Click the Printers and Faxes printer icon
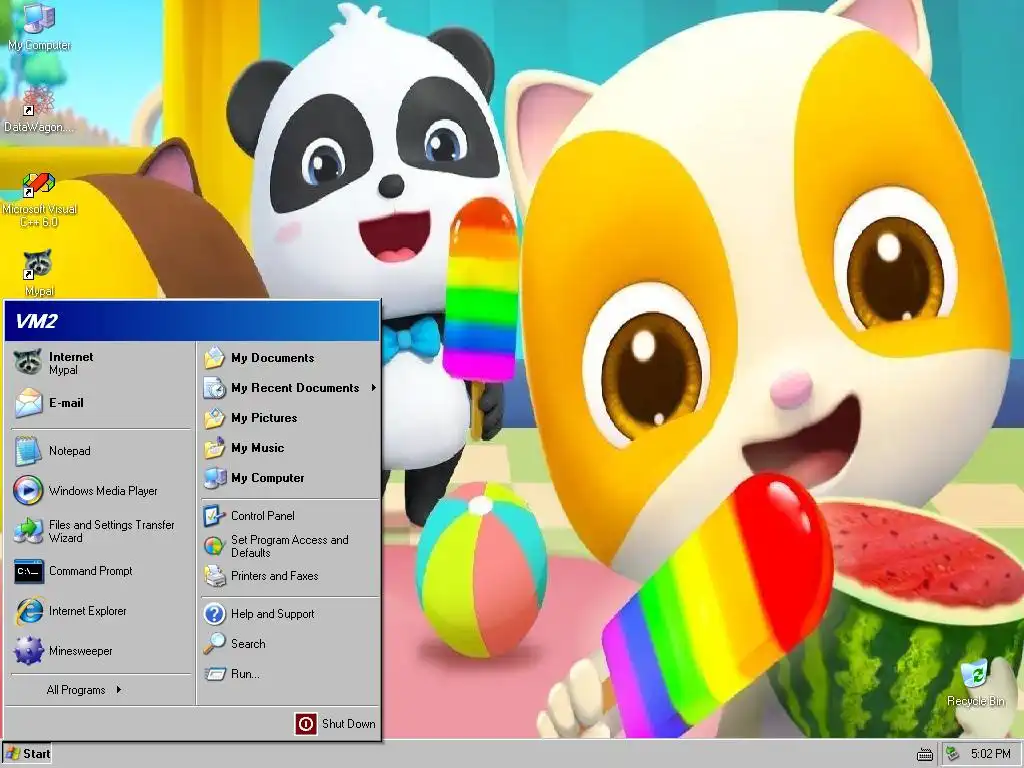Image resolution: width=1024 pixels, height=768 pixels. tap(214, 576)
